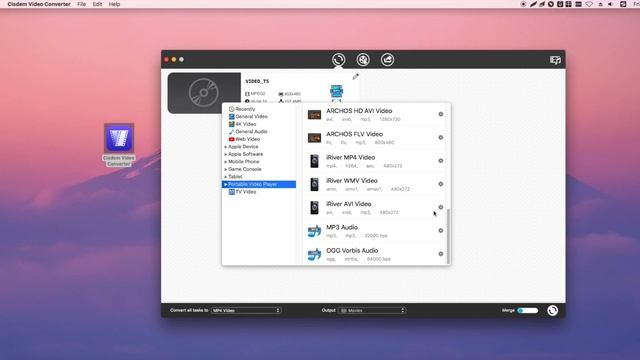Click the MP3 Audio music icon
Viewport: 640px width, 360px height.
tap(314, 231)
